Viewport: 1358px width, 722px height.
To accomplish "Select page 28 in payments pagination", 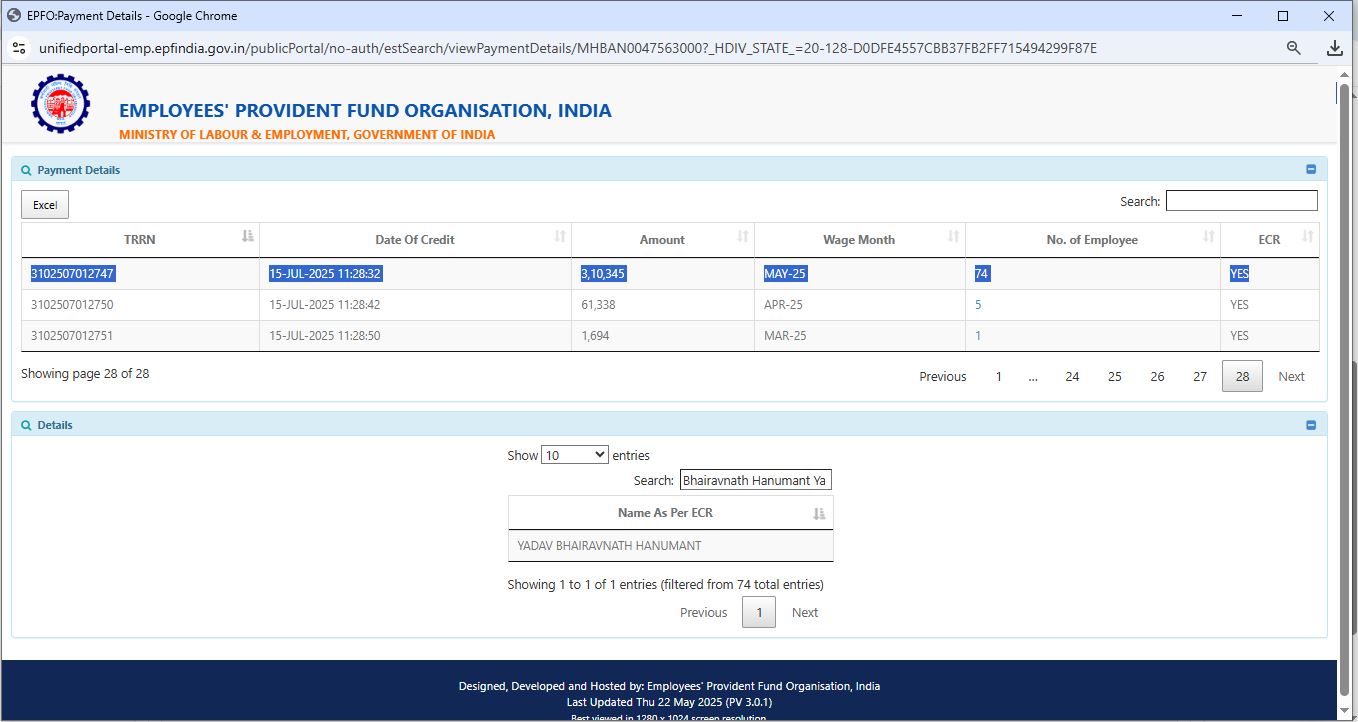I will (1242, 377).
